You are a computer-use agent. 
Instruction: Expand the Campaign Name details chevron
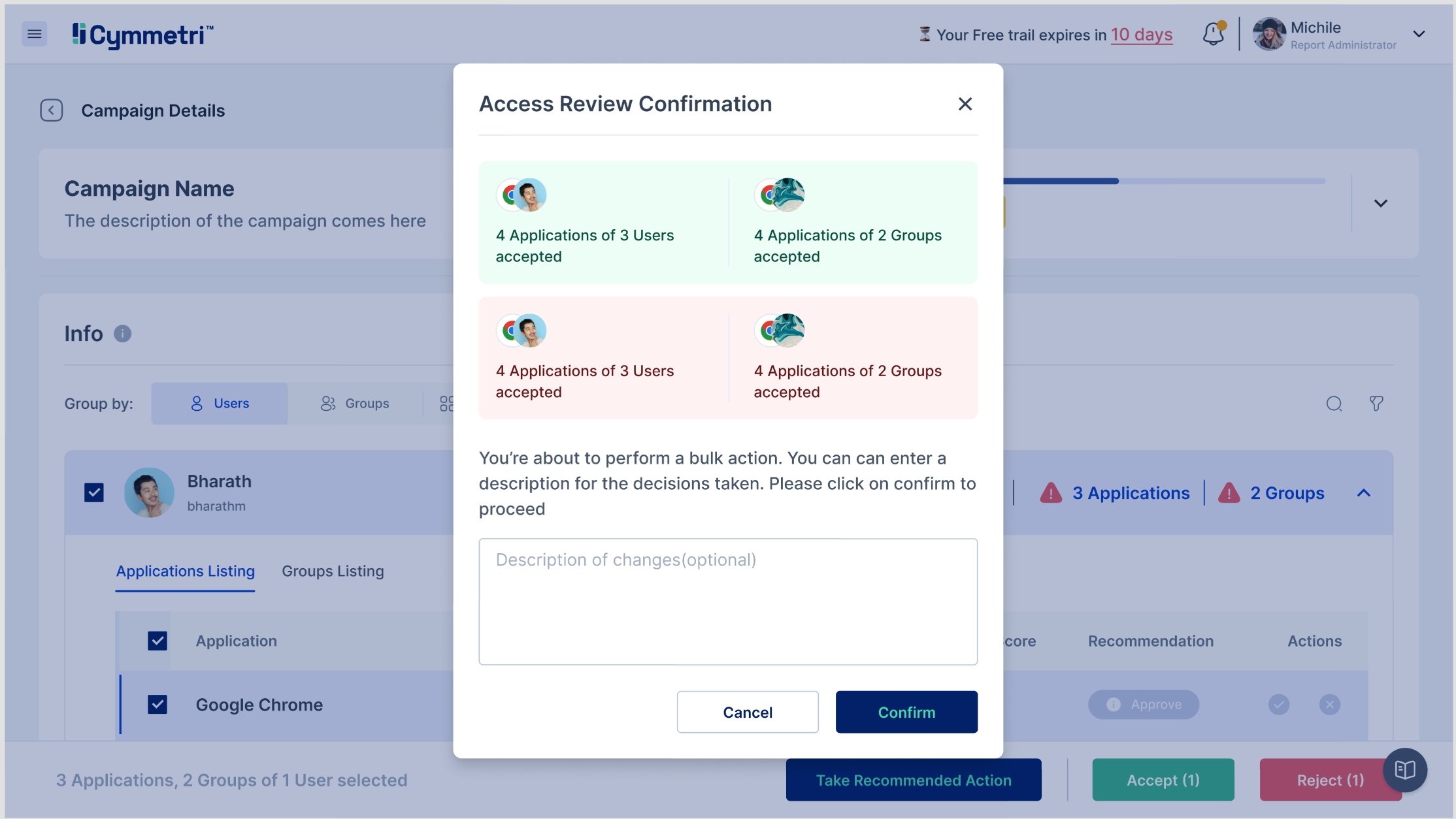(1380, 203)
